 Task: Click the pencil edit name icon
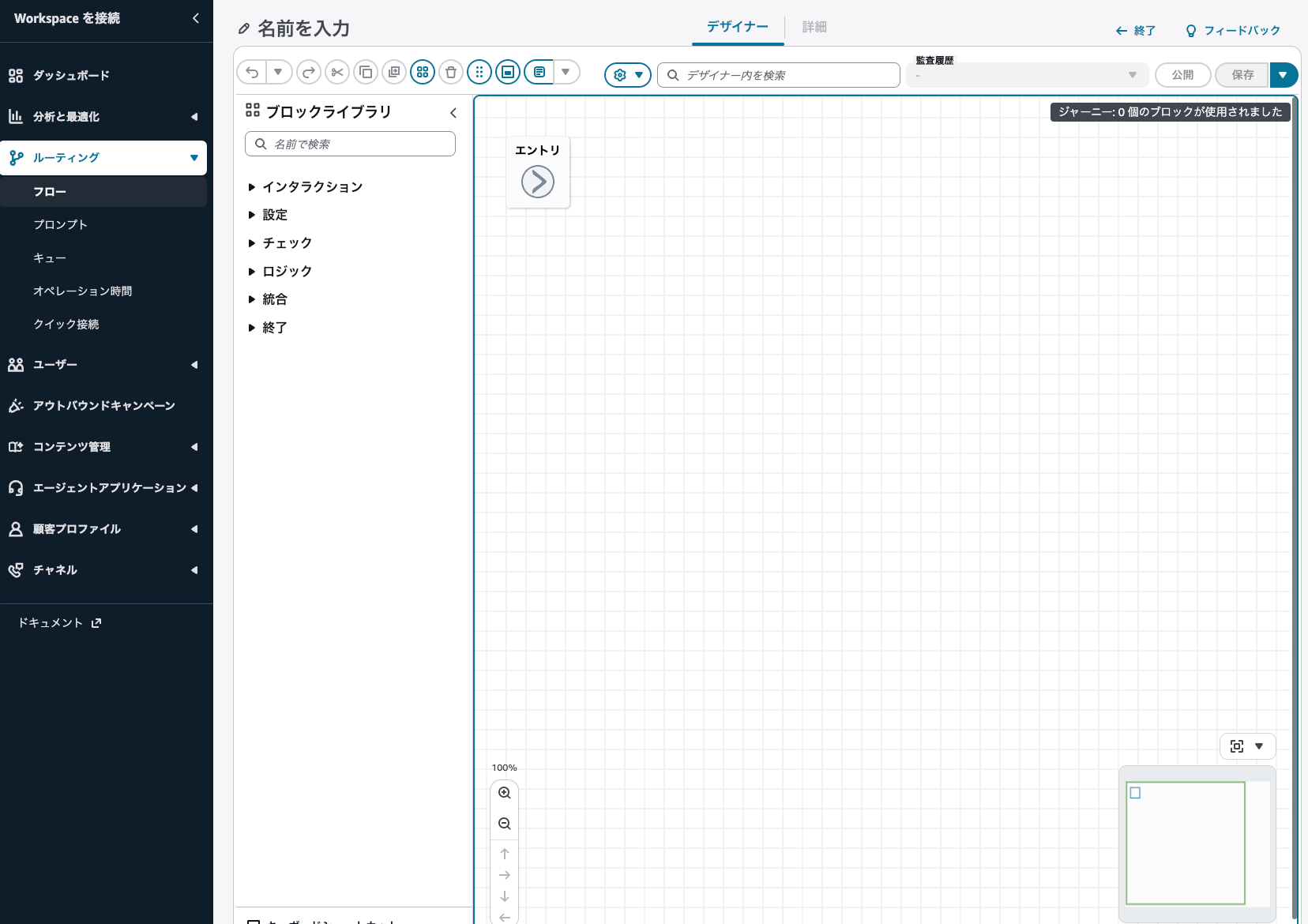tap(244, 29)
